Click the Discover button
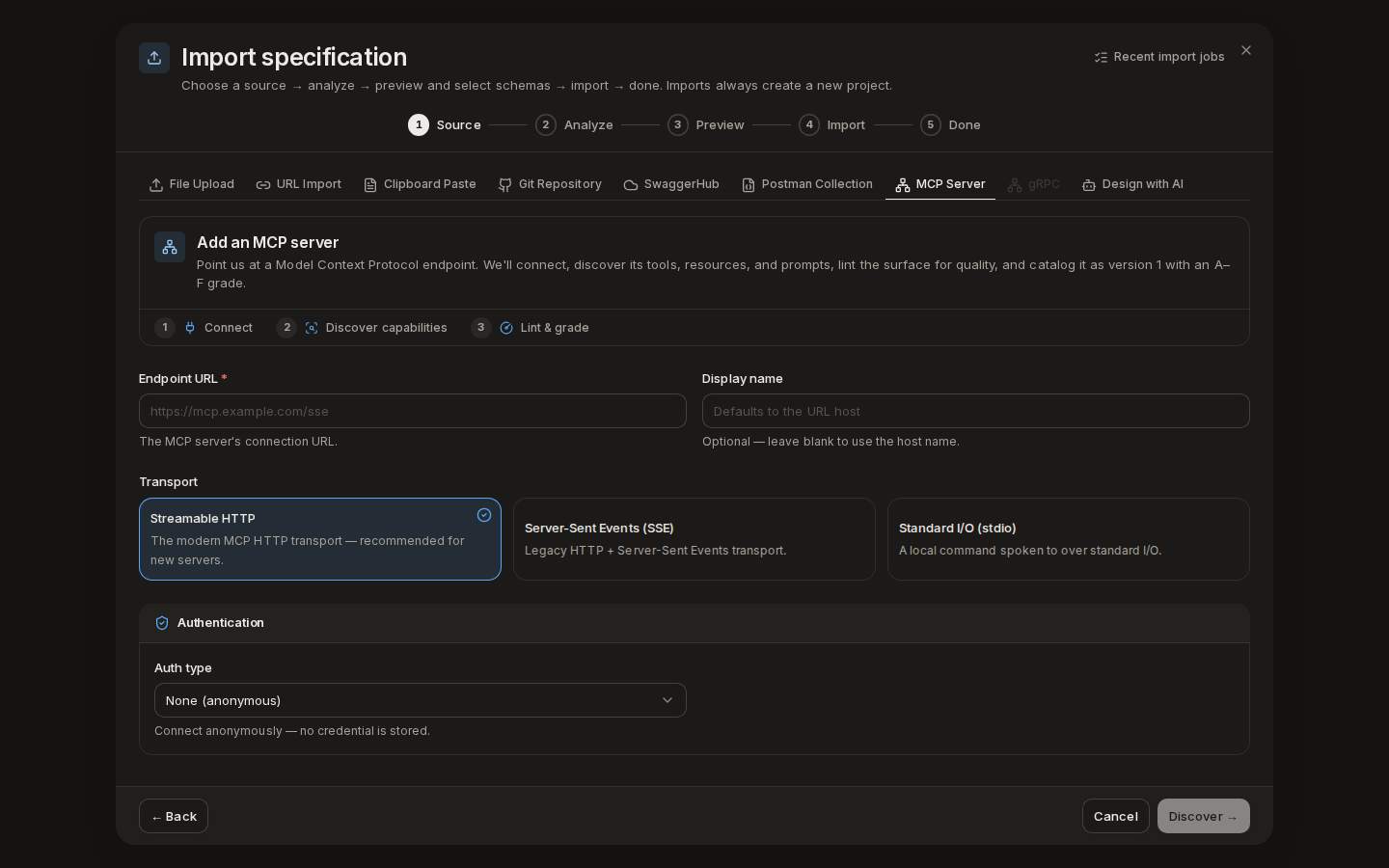This screenshot has width=1389, height=868. pos(1204,816)
